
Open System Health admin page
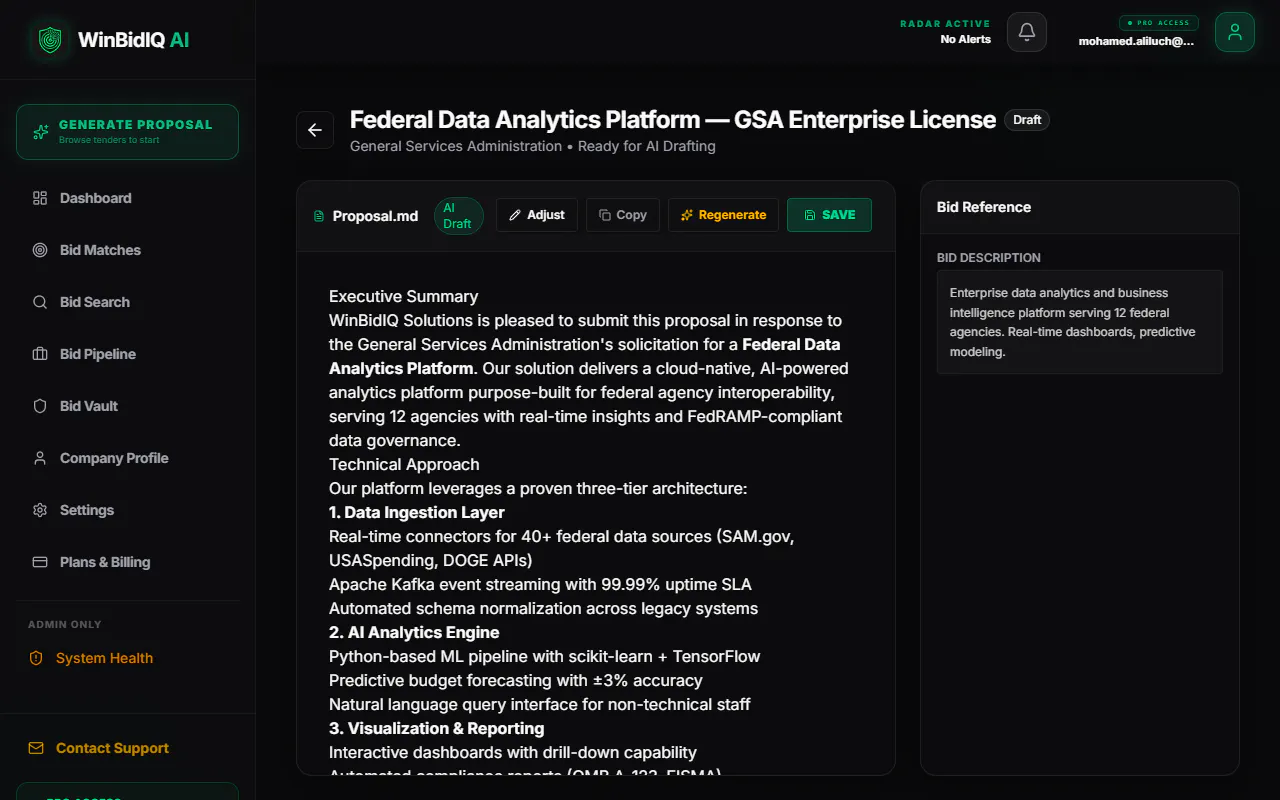click(x=104, y=658)
